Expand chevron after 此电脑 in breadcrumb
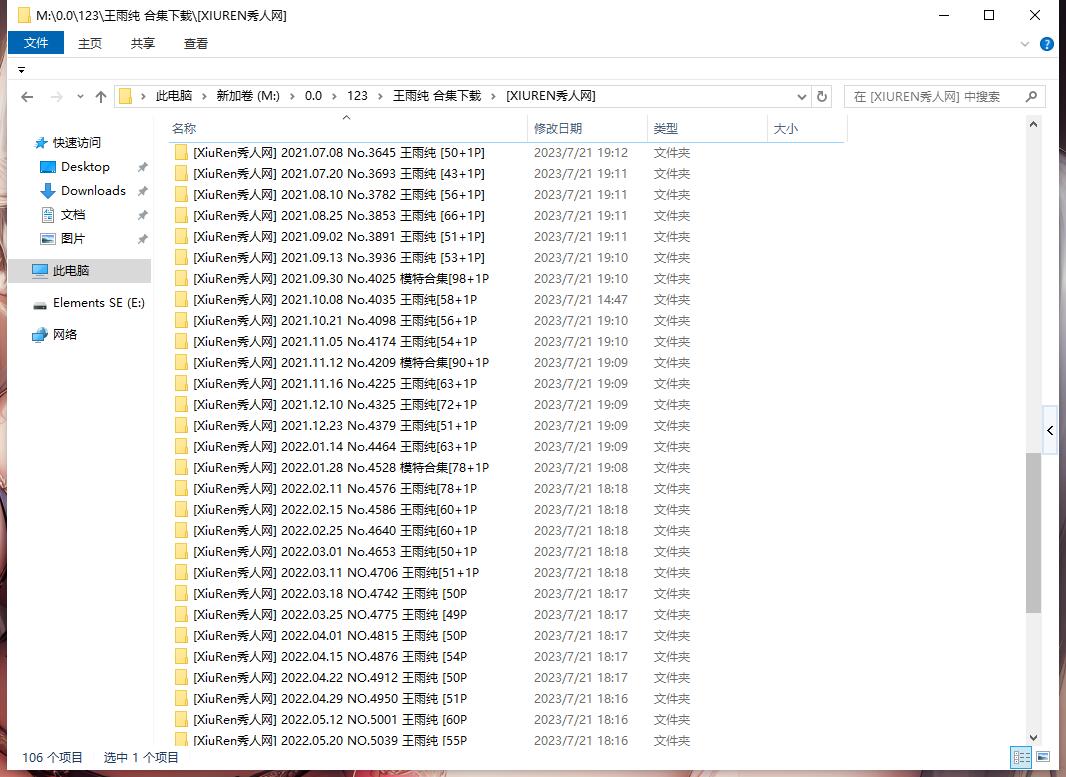1066x777 pixels. (x=205, y=97)
